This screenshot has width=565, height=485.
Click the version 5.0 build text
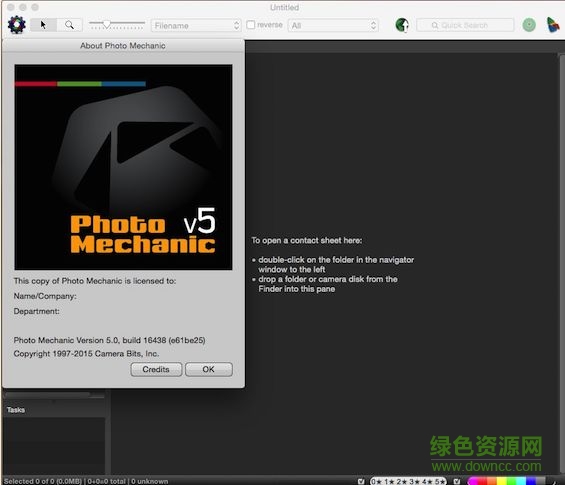[x=109, y=340]
